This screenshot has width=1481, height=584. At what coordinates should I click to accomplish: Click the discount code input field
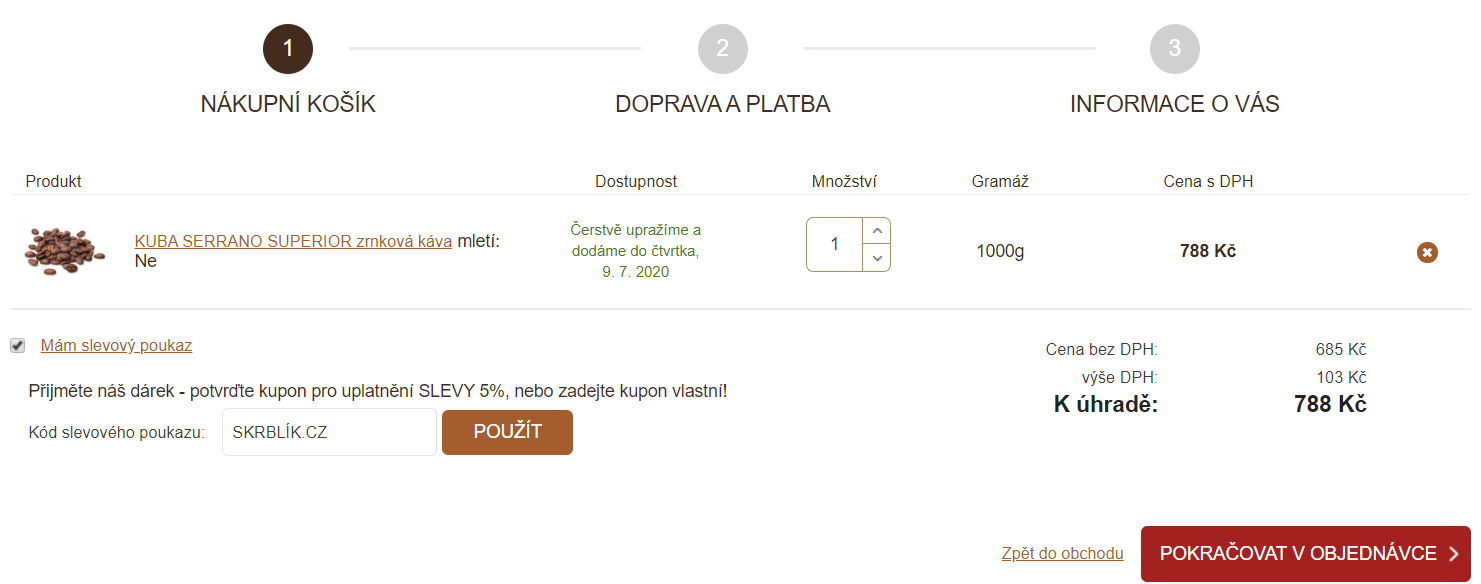(x=329, y=432)
